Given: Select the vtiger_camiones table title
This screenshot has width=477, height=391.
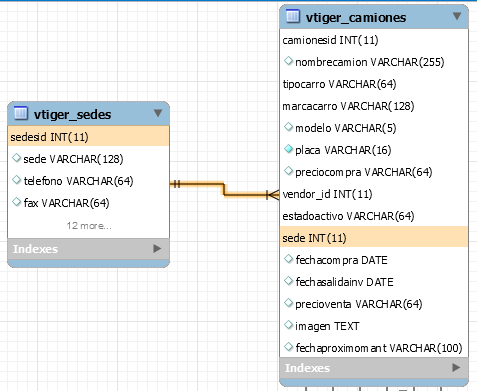Looking at the screenshot, I should pyautogui.click(x=356, y=17).
